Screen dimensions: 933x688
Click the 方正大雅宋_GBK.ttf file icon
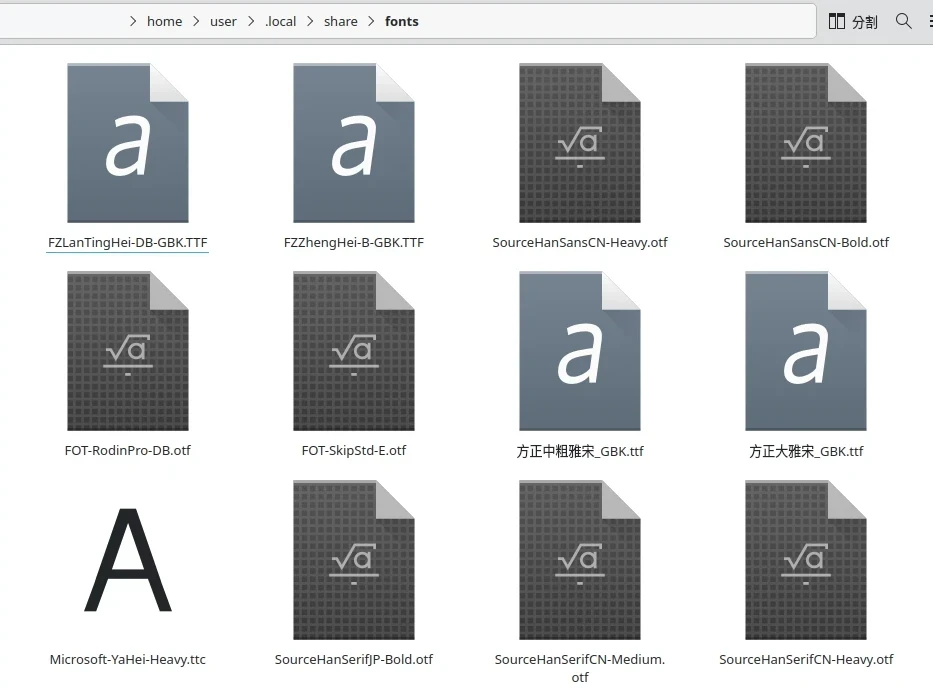[805, 351]
